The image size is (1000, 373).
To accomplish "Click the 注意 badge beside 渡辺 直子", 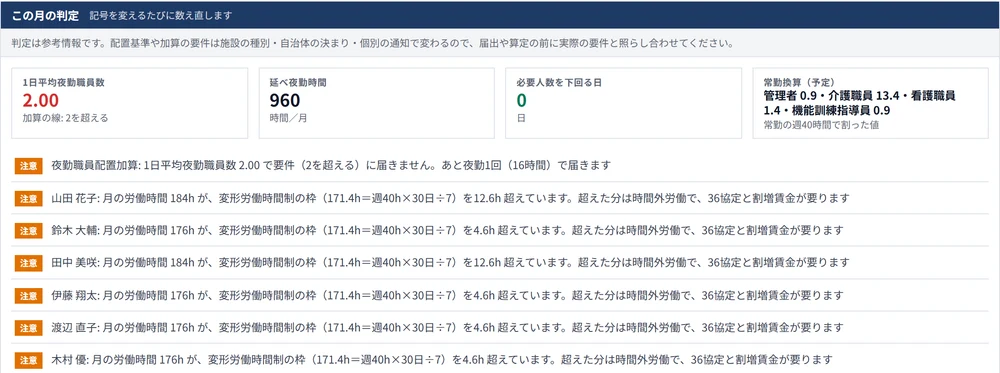I will [x=29, y=328].
